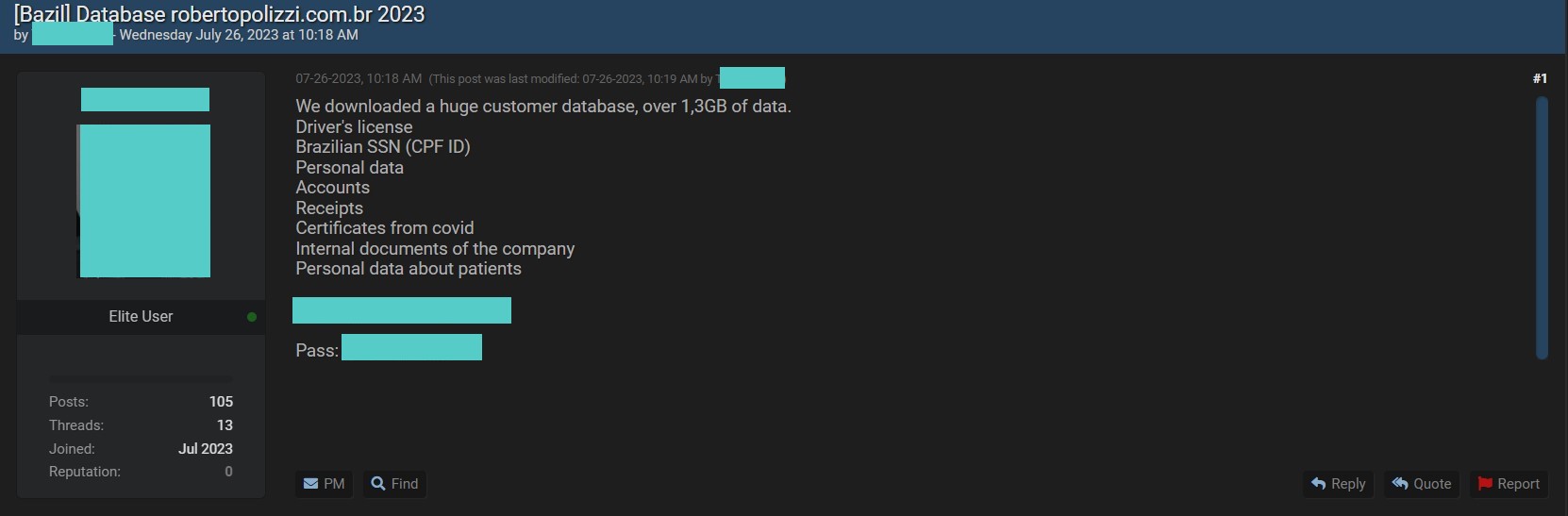This screenshot has width=1568, height=516.
Task: Quote this forum post
Action: pyautogui.click(x=1422, y=484)
